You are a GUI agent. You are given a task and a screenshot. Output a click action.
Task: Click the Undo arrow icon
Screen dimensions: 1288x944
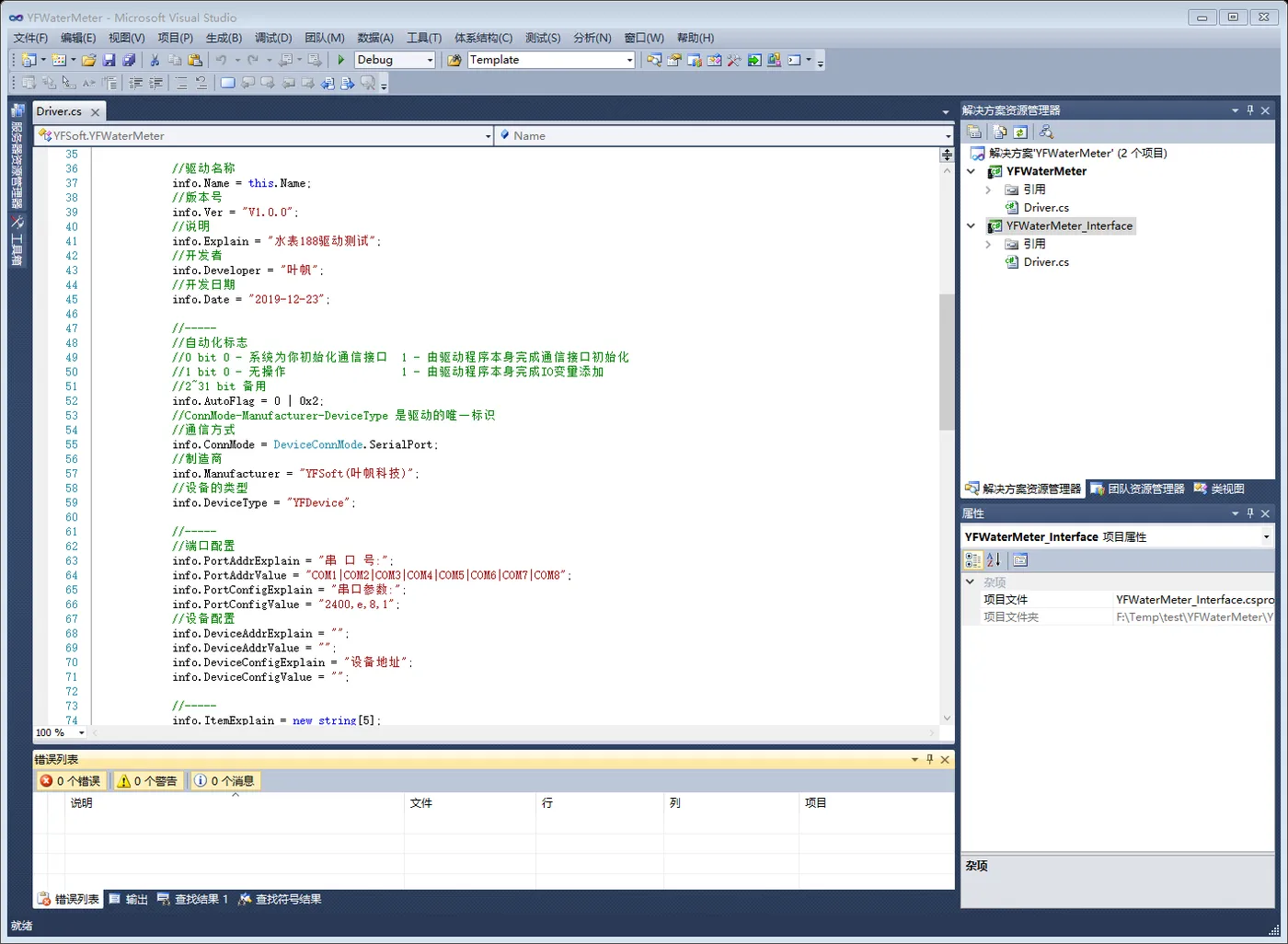pos(221,60)
